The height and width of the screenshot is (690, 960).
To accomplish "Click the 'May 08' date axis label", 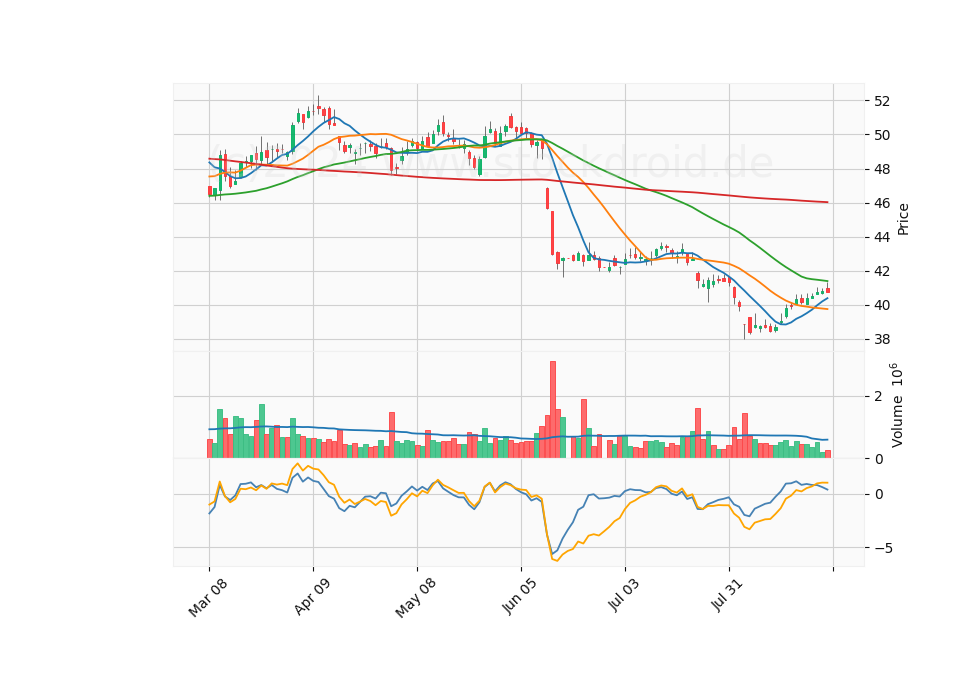I will click(415, 597).
